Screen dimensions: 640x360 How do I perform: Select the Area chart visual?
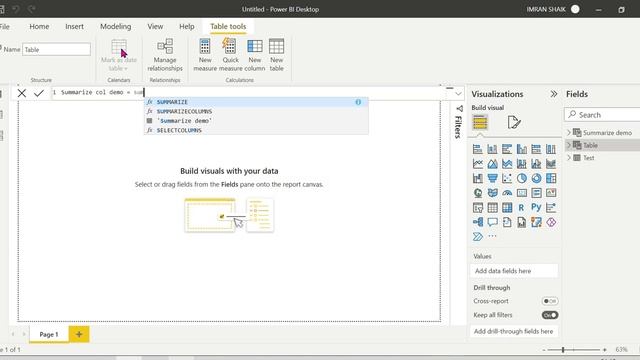(492, 164)
